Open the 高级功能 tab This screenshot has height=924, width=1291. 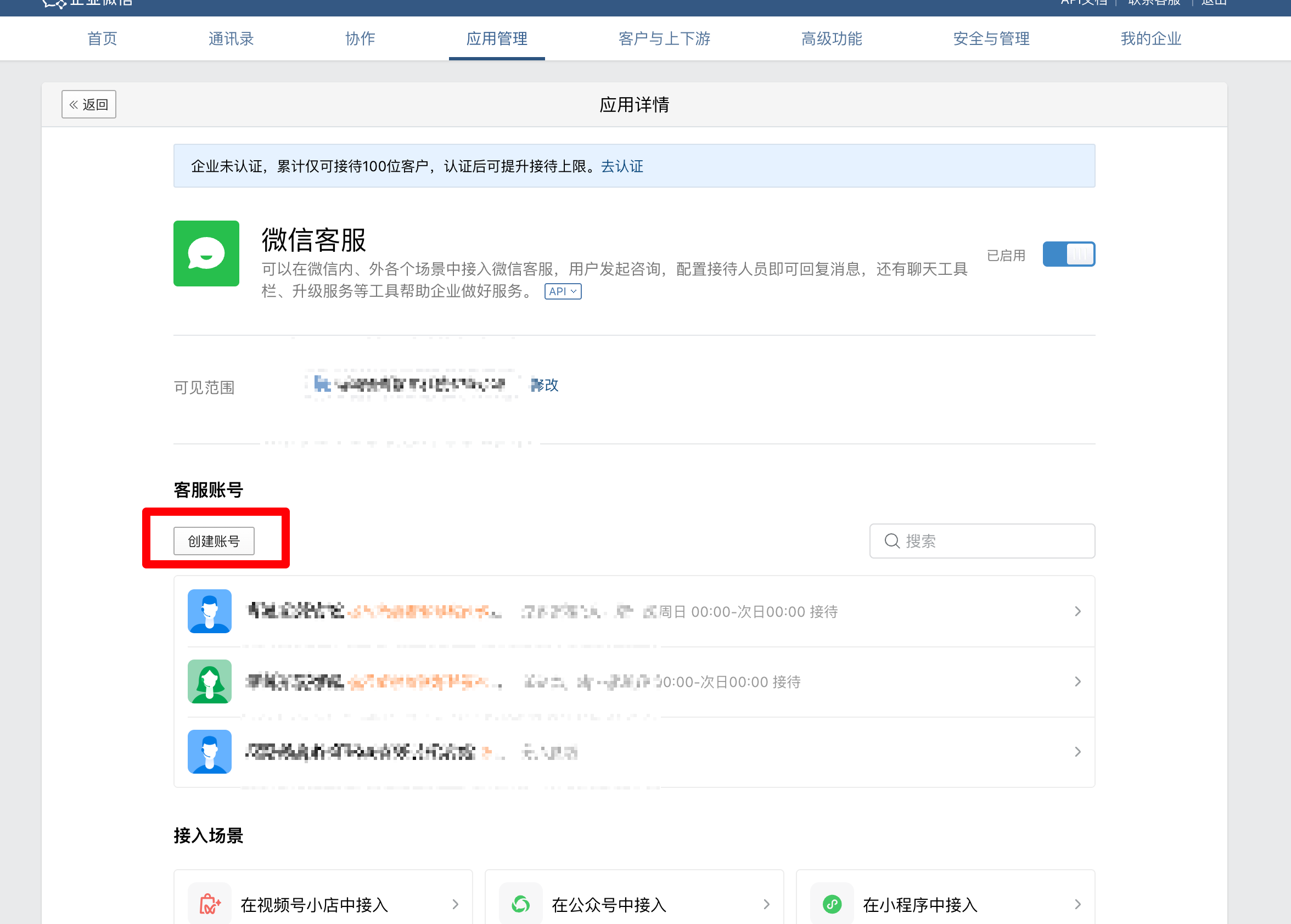[832, 39]
